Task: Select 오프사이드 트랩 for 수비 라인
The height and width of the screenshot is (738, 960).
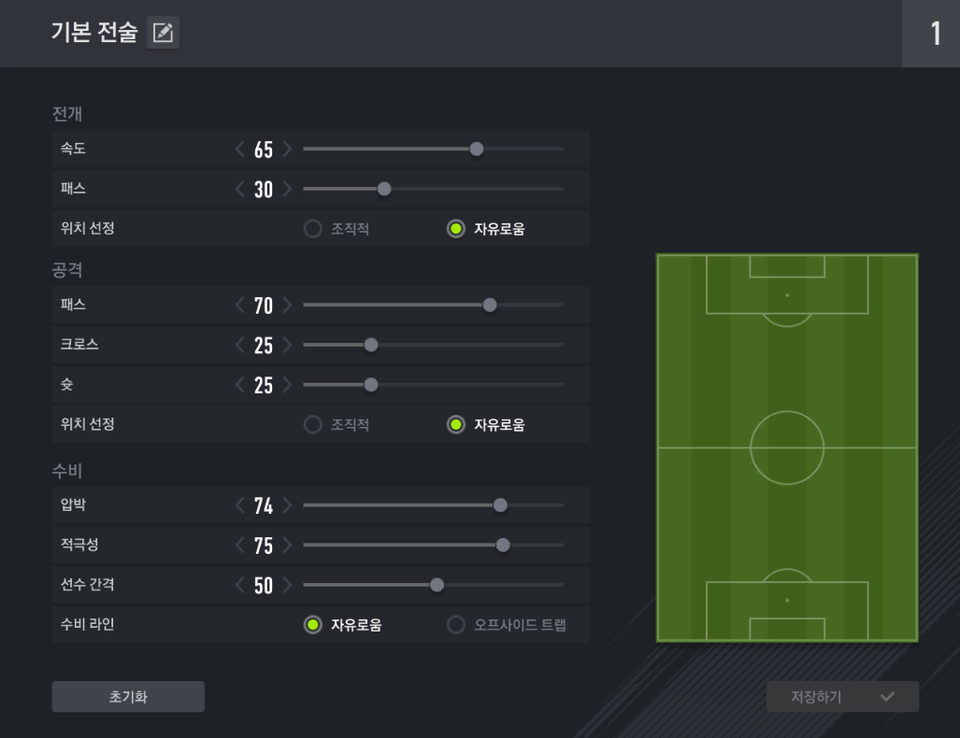Action: tap(456, 625)
